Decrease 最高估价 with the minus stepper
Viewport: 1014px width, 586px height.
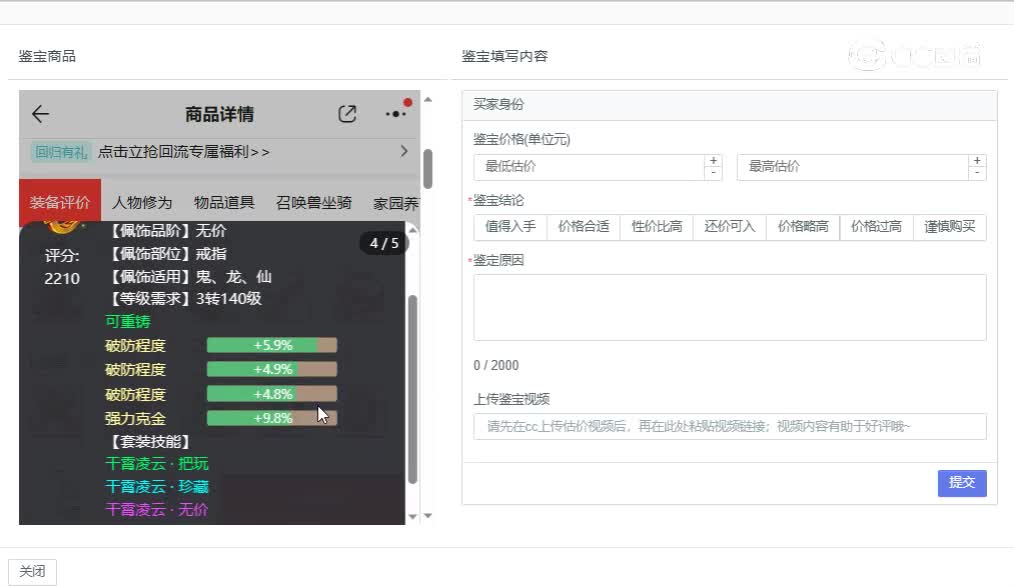pos(977,173)
